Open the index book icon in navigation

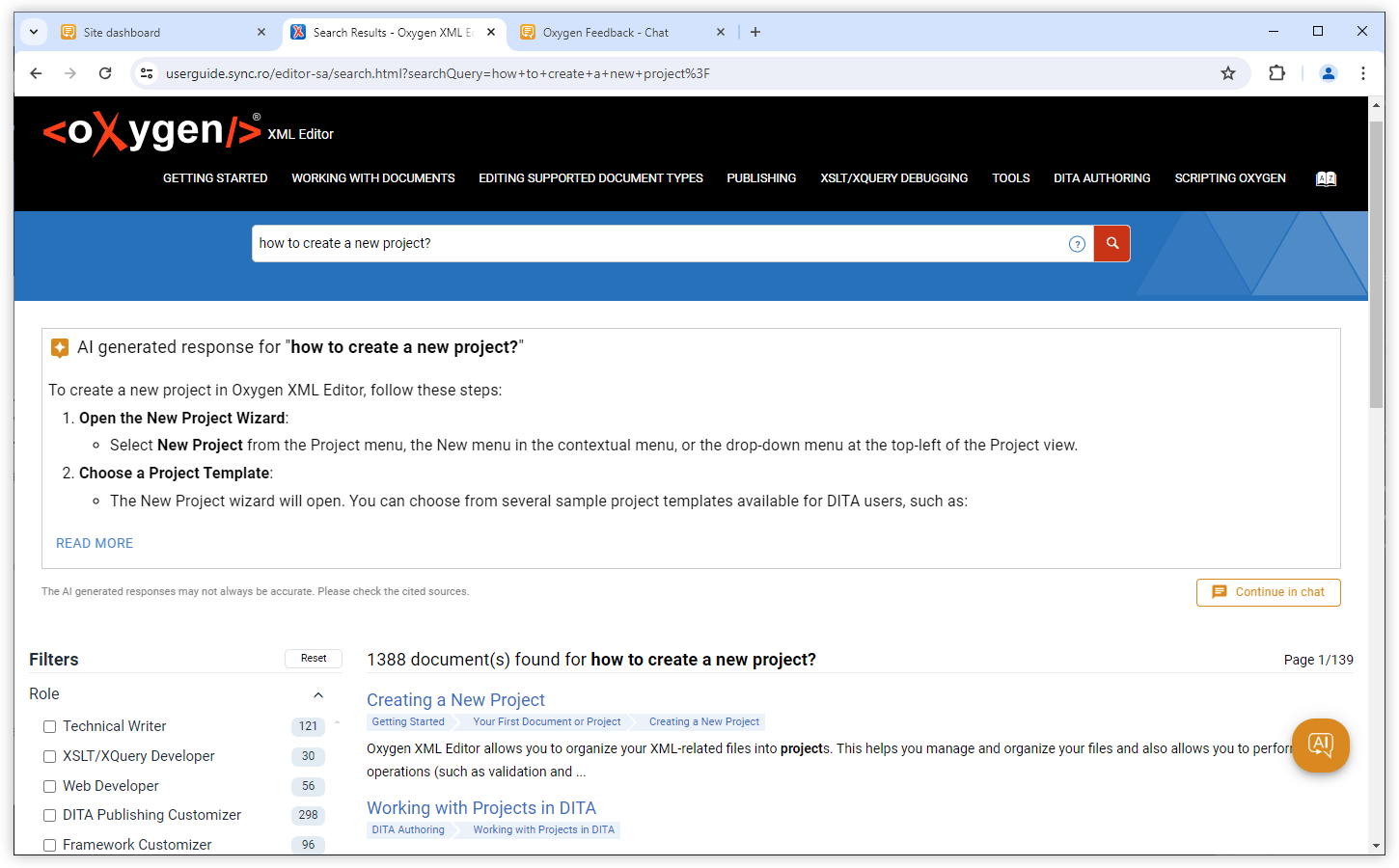pos(1326,178)
